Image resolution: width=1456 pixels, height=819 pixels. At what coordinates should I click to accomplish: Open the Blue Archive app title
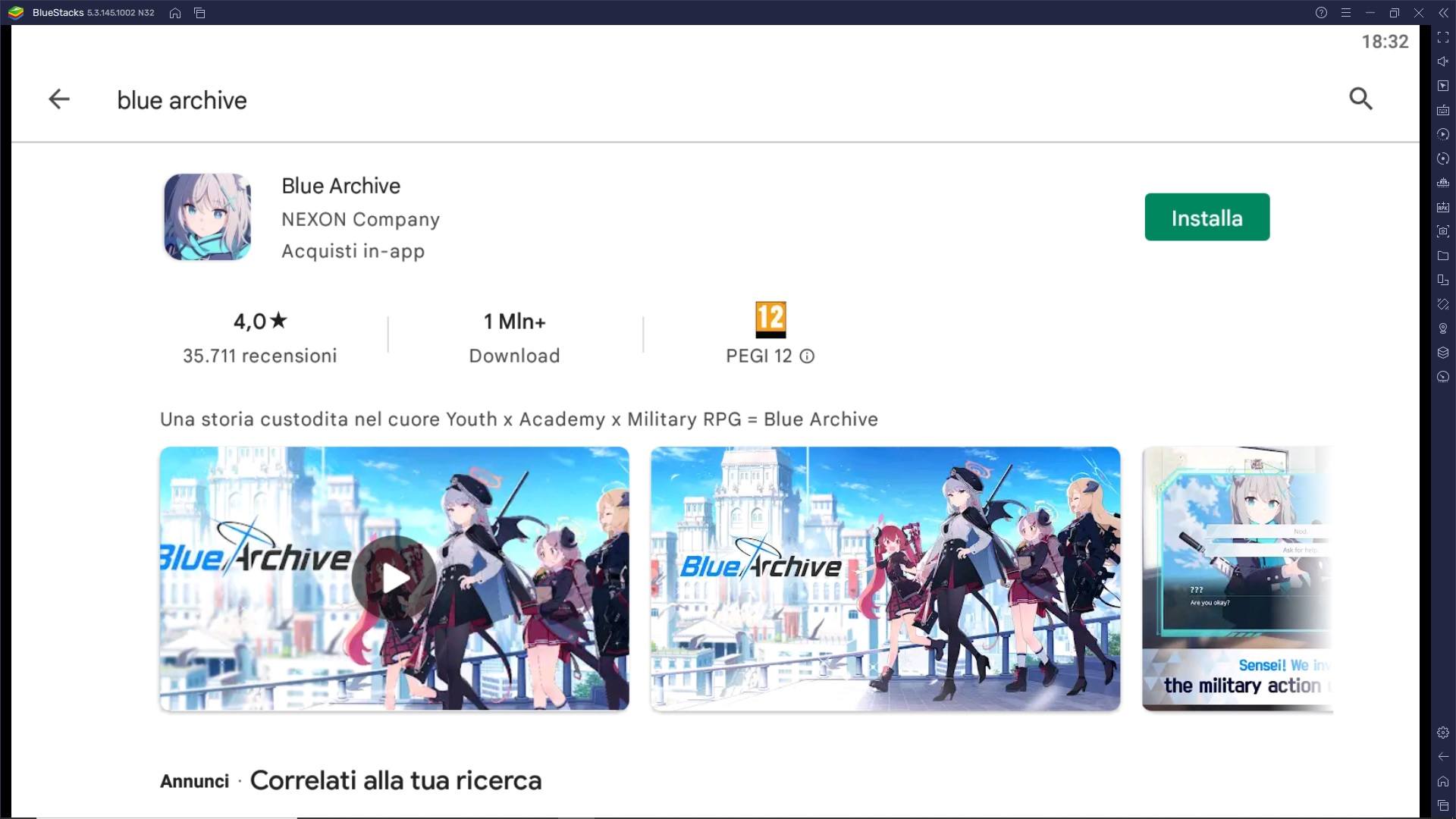(x=340, y=186)
